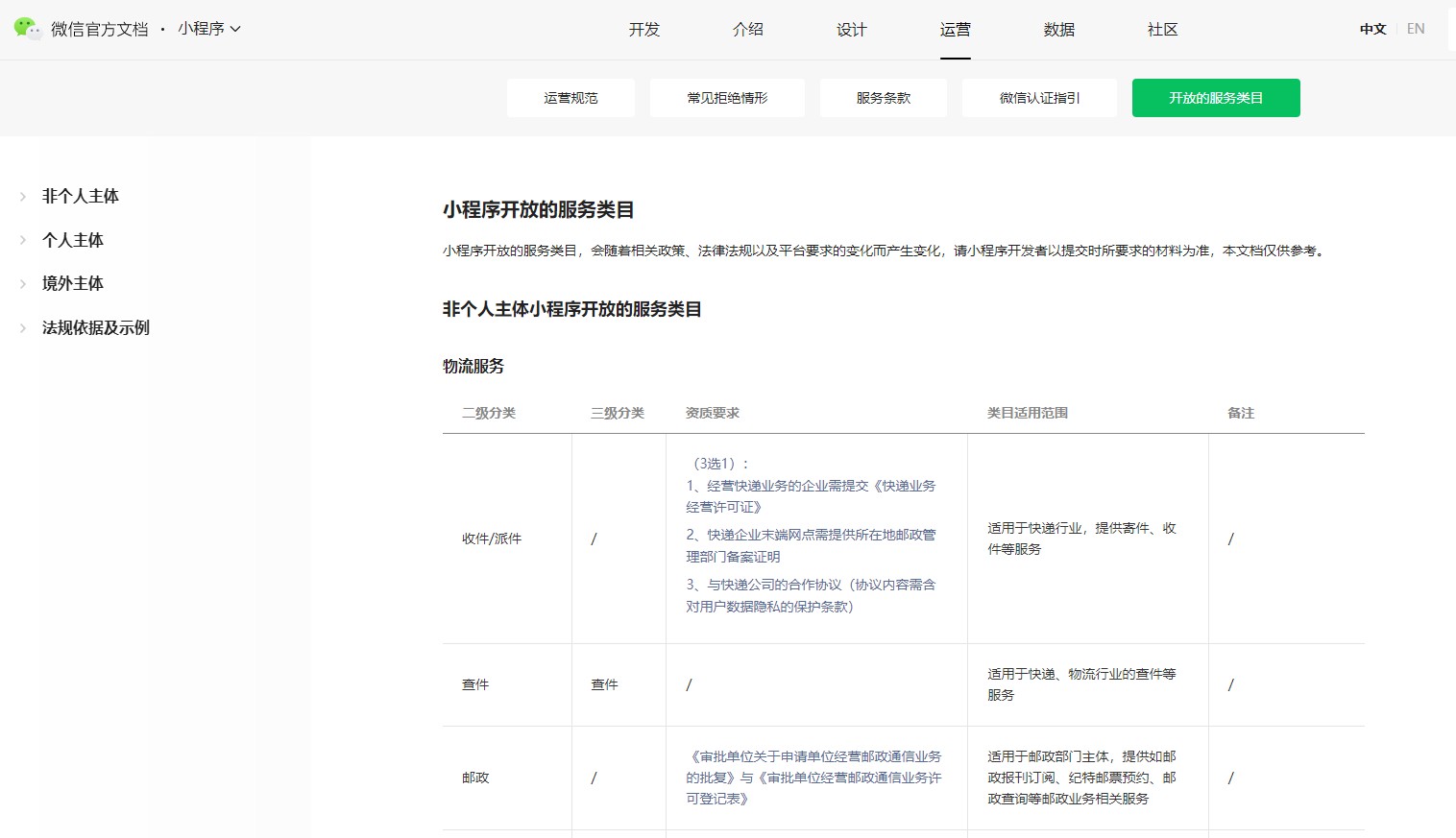Select 中文 language option
Screen dimensions: 1456x838
click(1373, 29)
